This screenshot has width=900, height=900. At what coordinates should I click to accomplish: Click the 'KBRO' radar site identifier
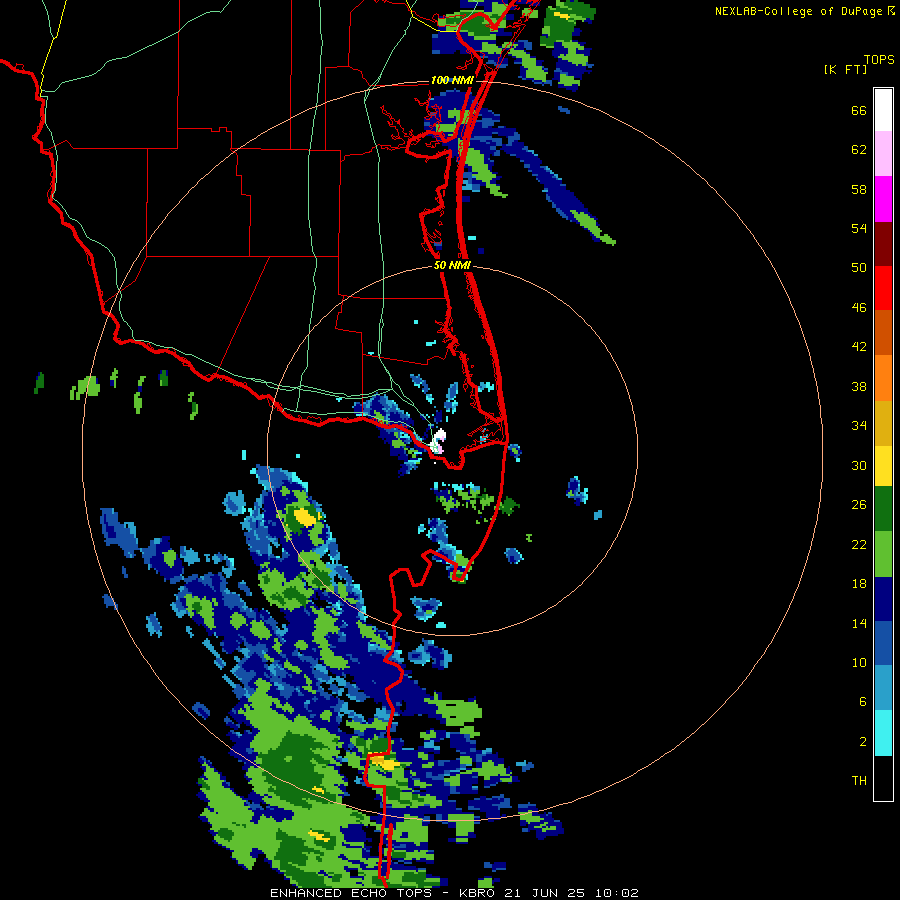click(x=478, y=893)
